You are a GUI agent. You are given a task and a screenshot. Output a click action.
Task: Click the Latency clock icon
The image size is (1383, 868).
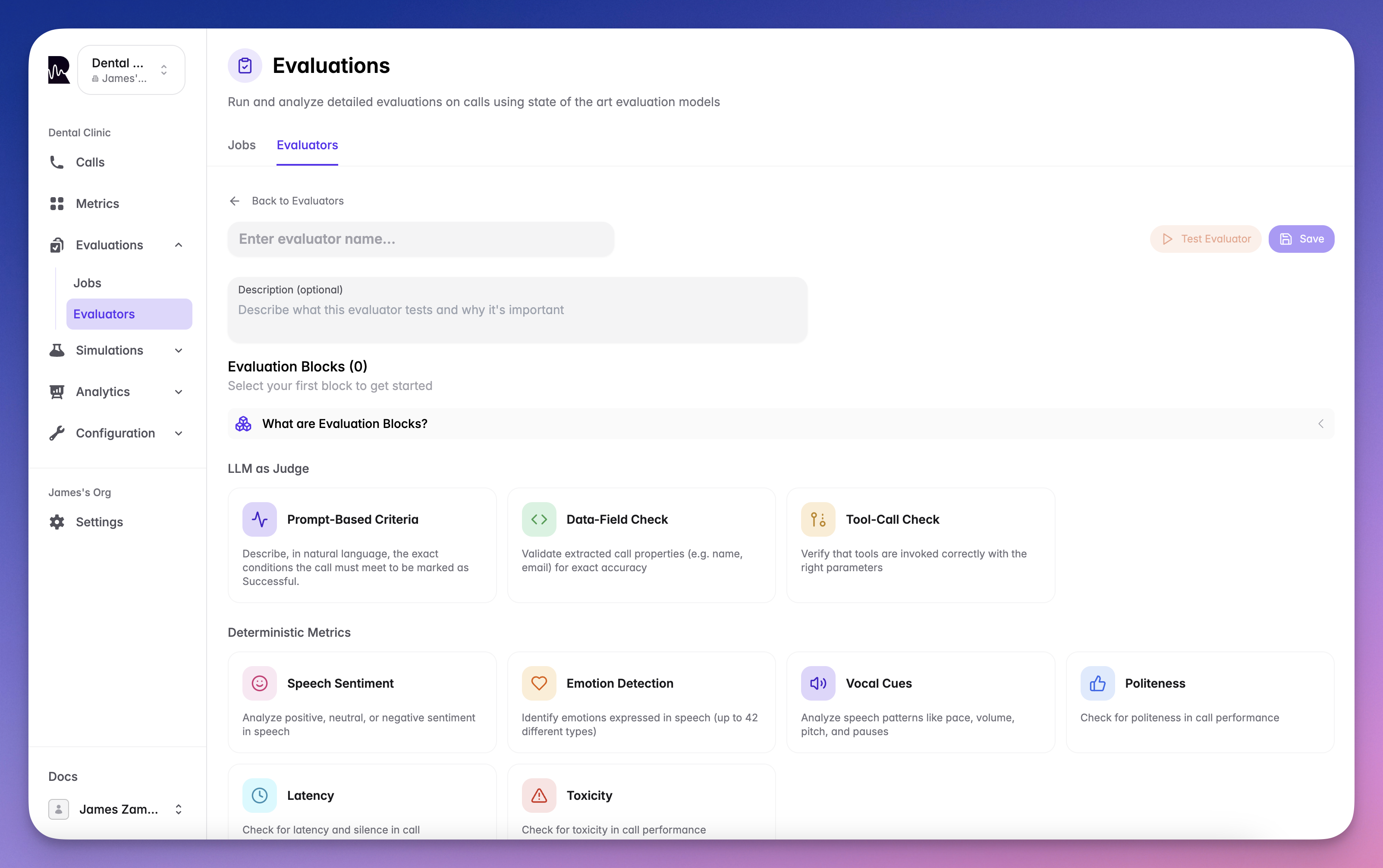tap(259, 795)
